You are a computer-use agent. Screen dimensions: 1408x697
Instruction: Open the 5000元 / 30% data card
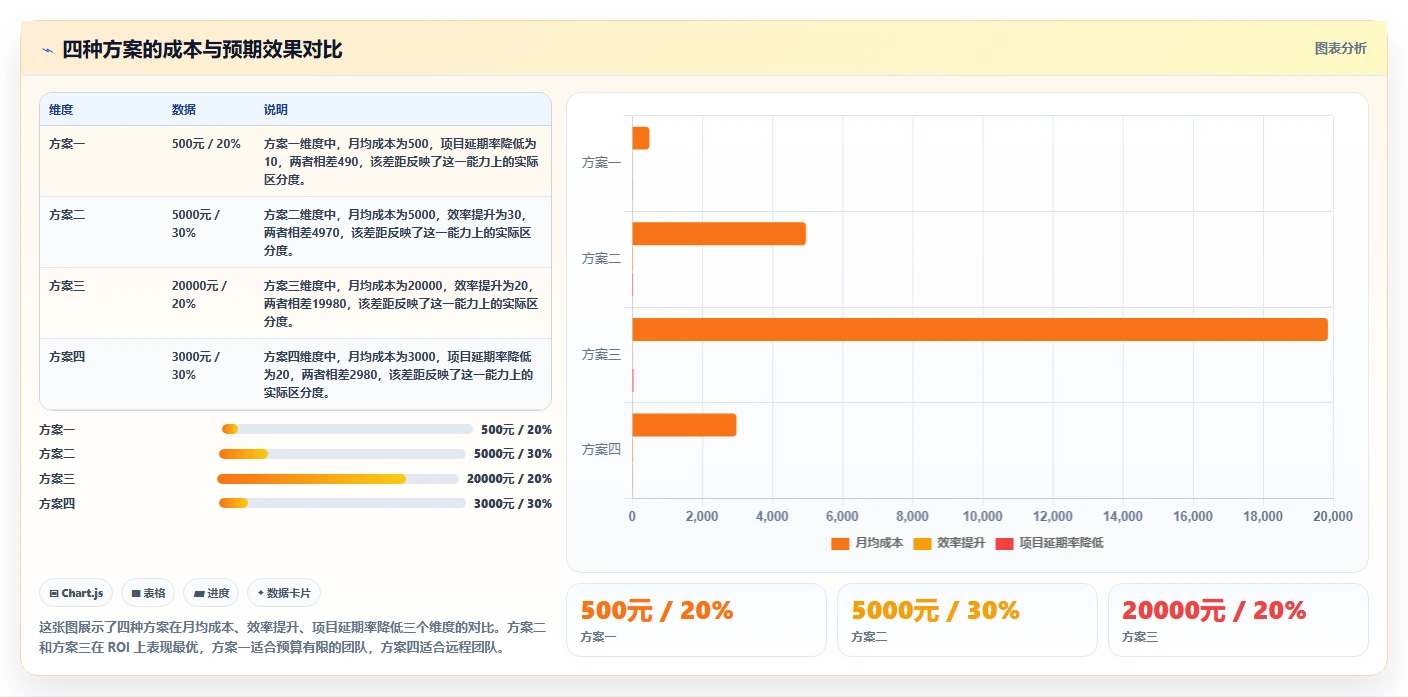point(967,620)
